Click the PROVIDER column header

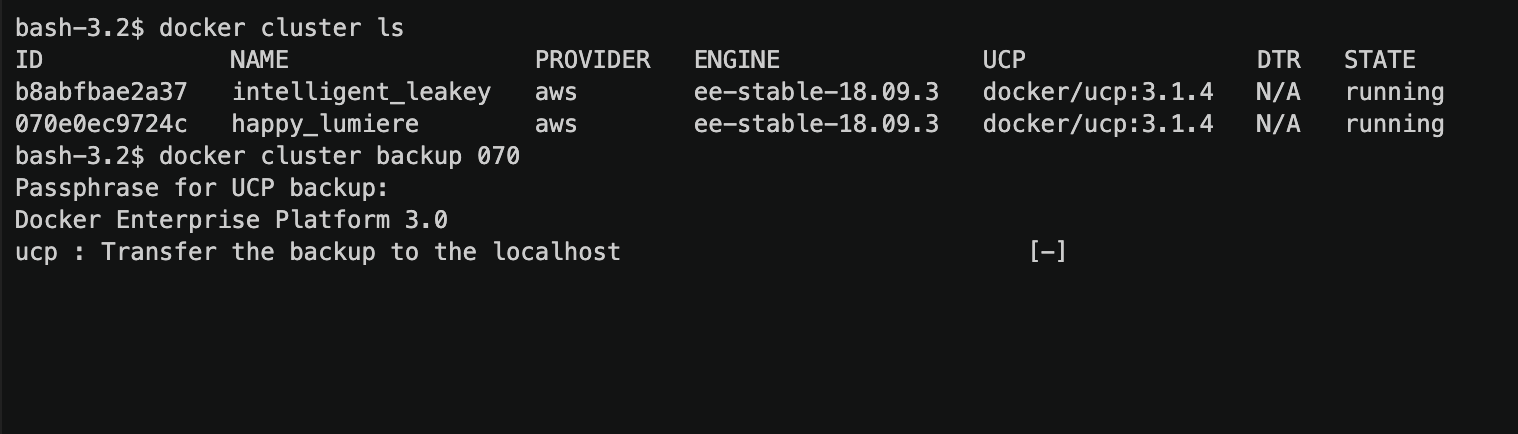[x=592, y=60]
